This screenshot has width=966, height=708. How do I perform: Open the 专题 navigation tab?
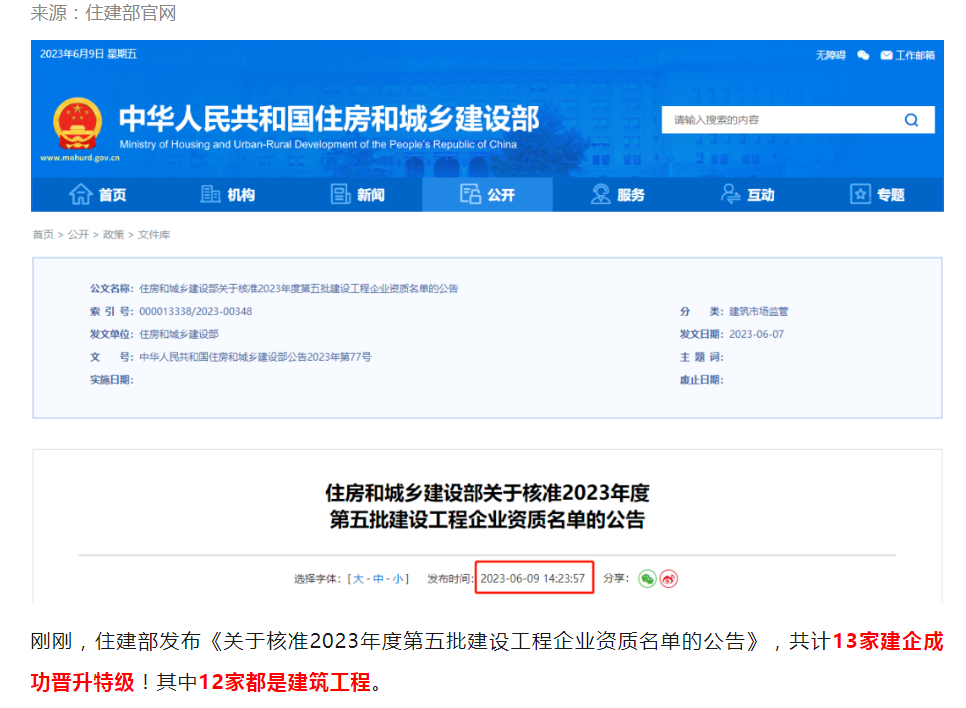pos(877,195)
